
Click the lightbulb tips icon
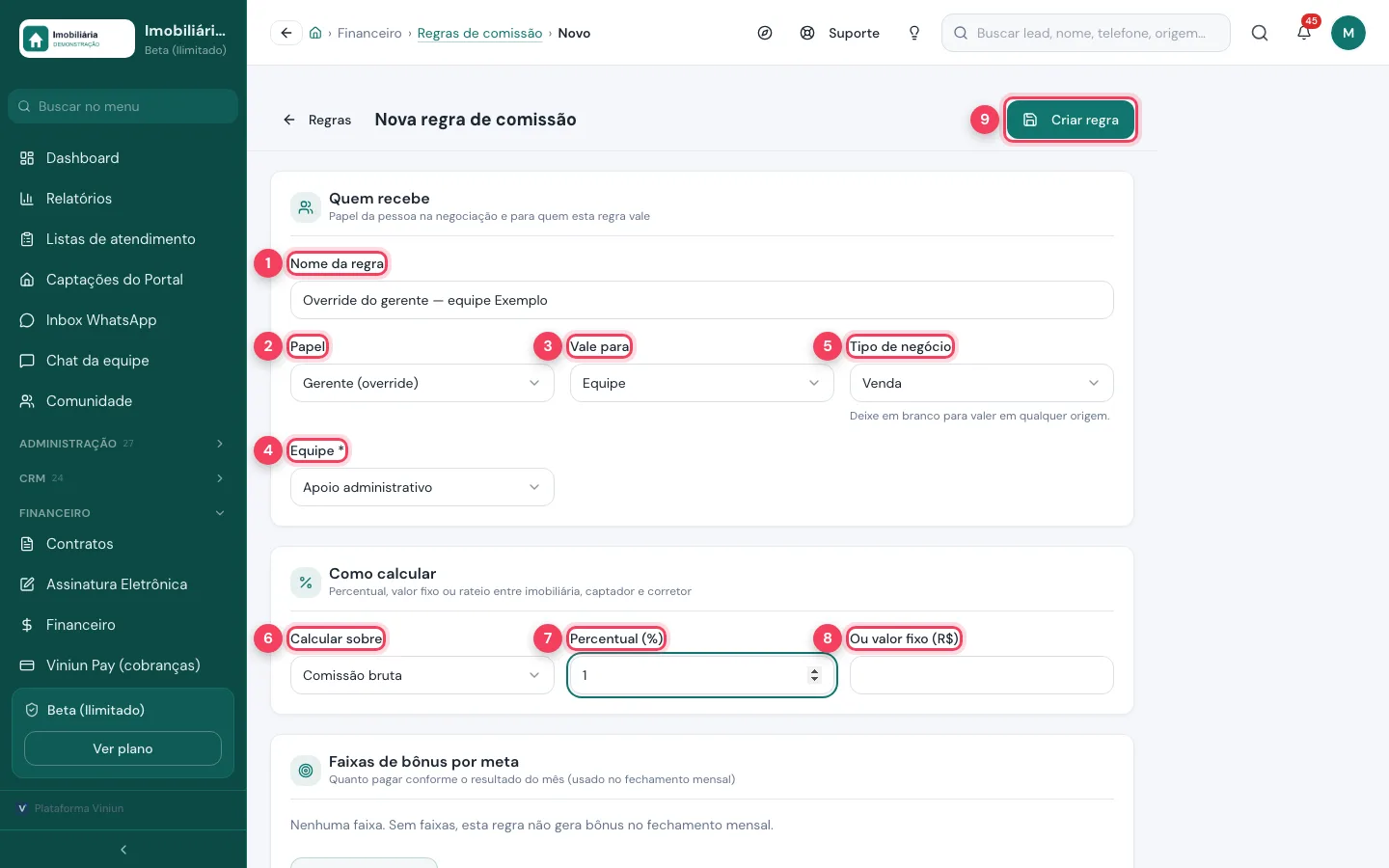click(x=914, y=33)
